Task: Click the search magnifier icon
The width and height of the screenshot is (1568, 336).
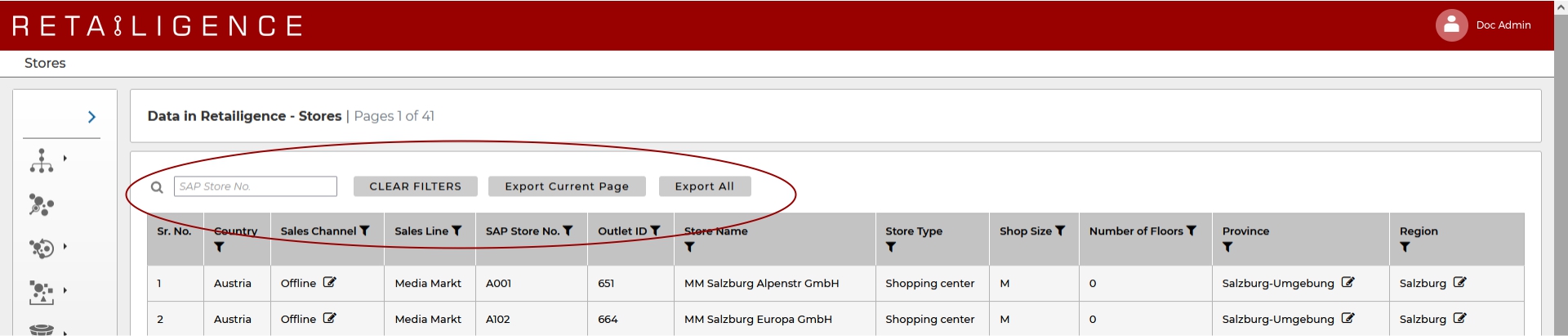Action: pos(157,187)
